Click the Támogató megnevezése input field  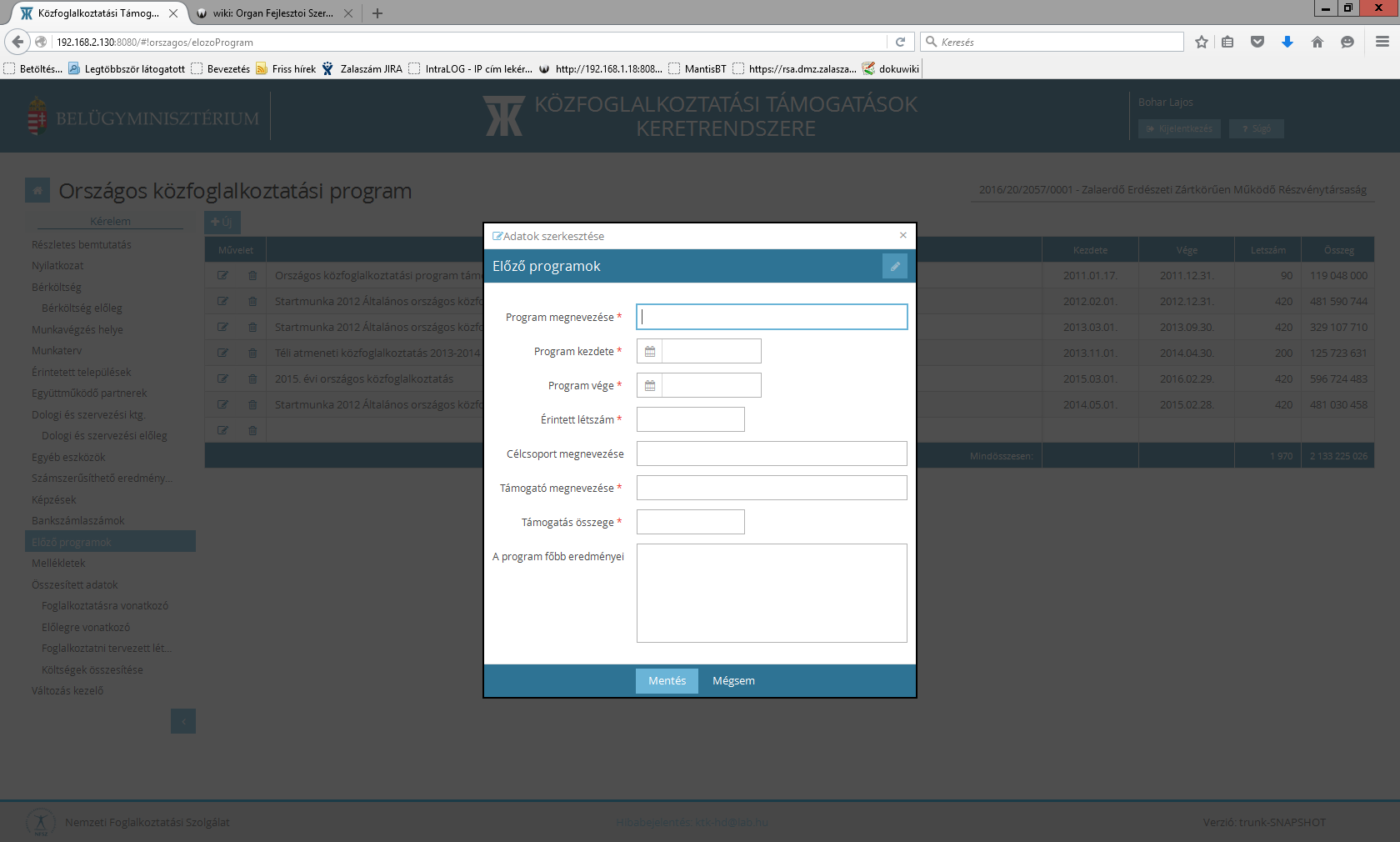(x=772, y=488)
